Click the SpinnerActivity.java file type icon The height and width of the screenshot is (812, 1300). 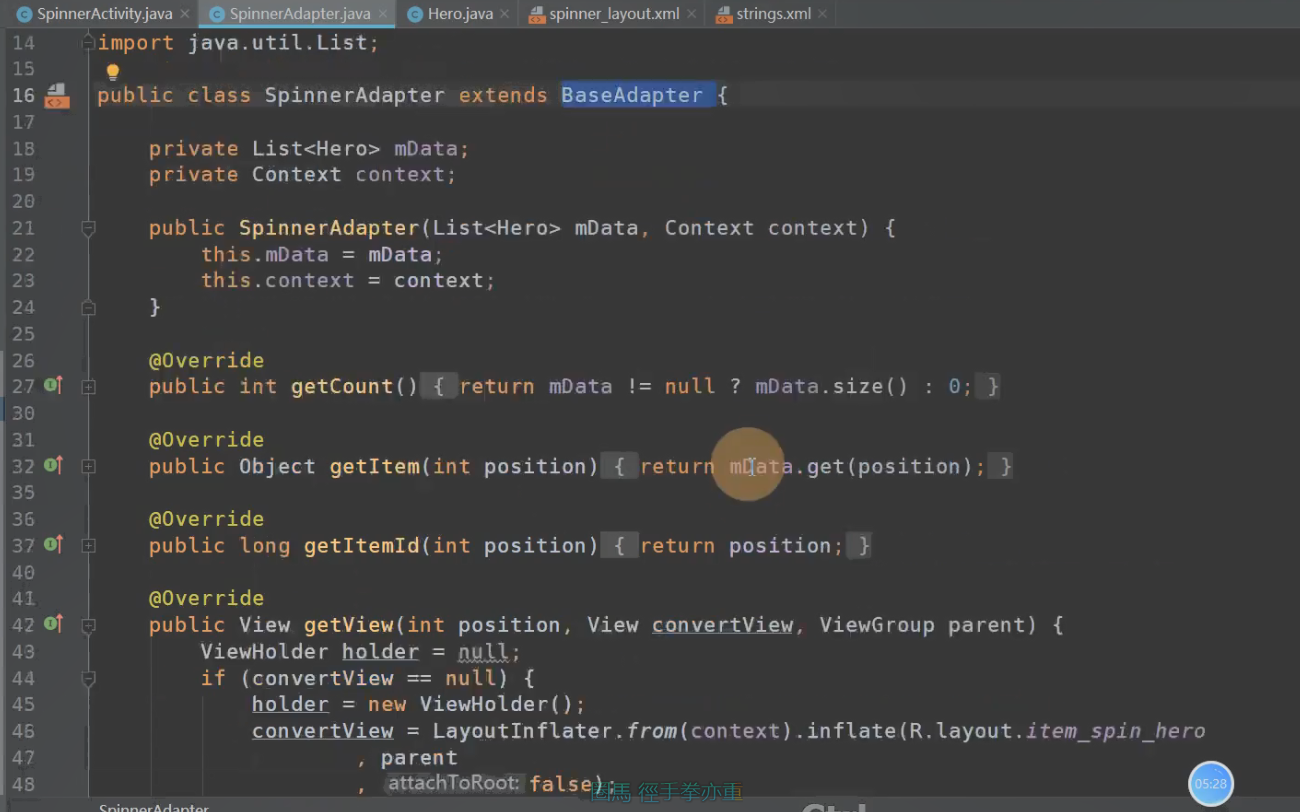[x=25, y=15]
